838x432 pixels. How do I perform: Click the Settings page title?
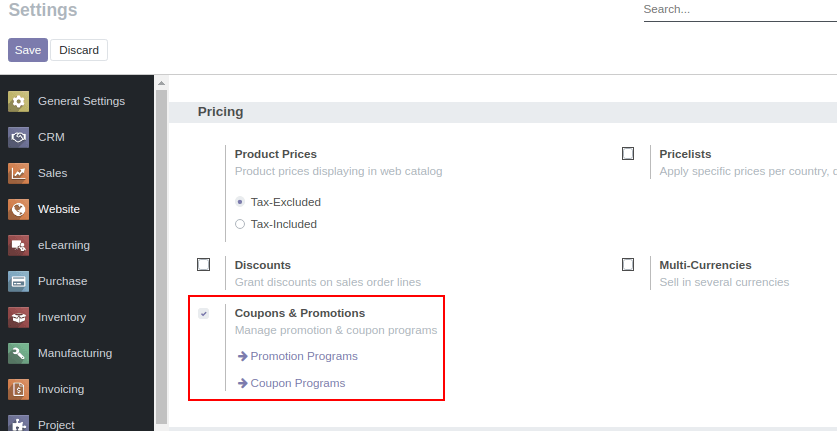click(x=43, y=10)
